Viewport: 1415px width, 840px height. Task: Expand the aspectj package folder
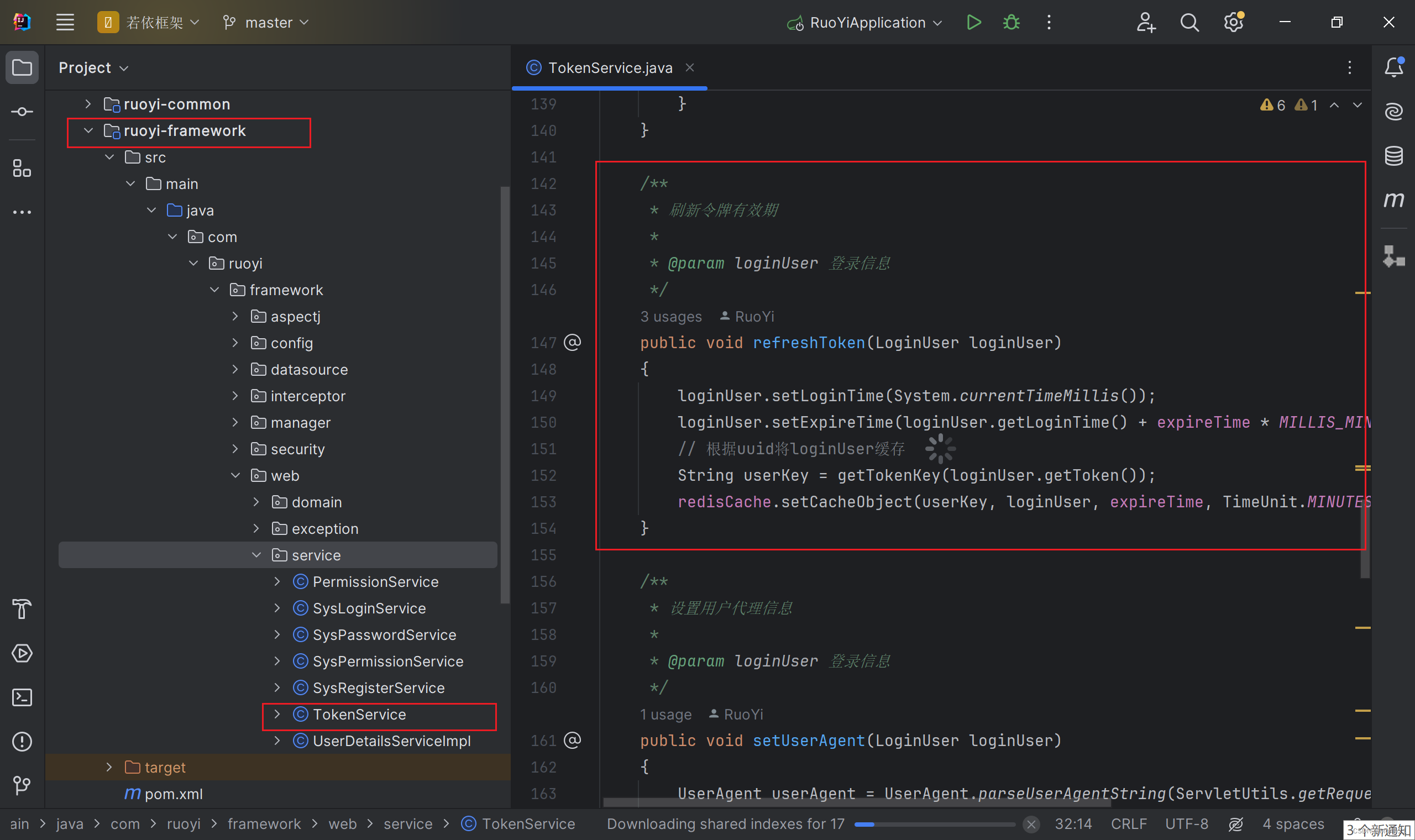click(235, 317)
